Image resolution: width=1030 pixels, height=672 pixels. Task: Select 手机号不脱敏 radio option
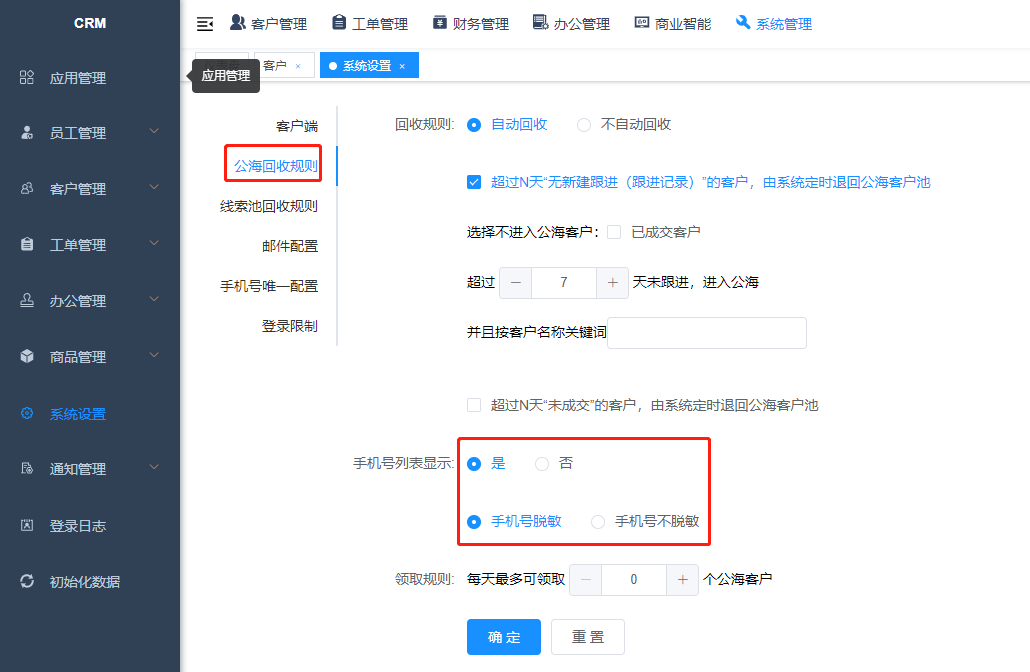point(598,521)
